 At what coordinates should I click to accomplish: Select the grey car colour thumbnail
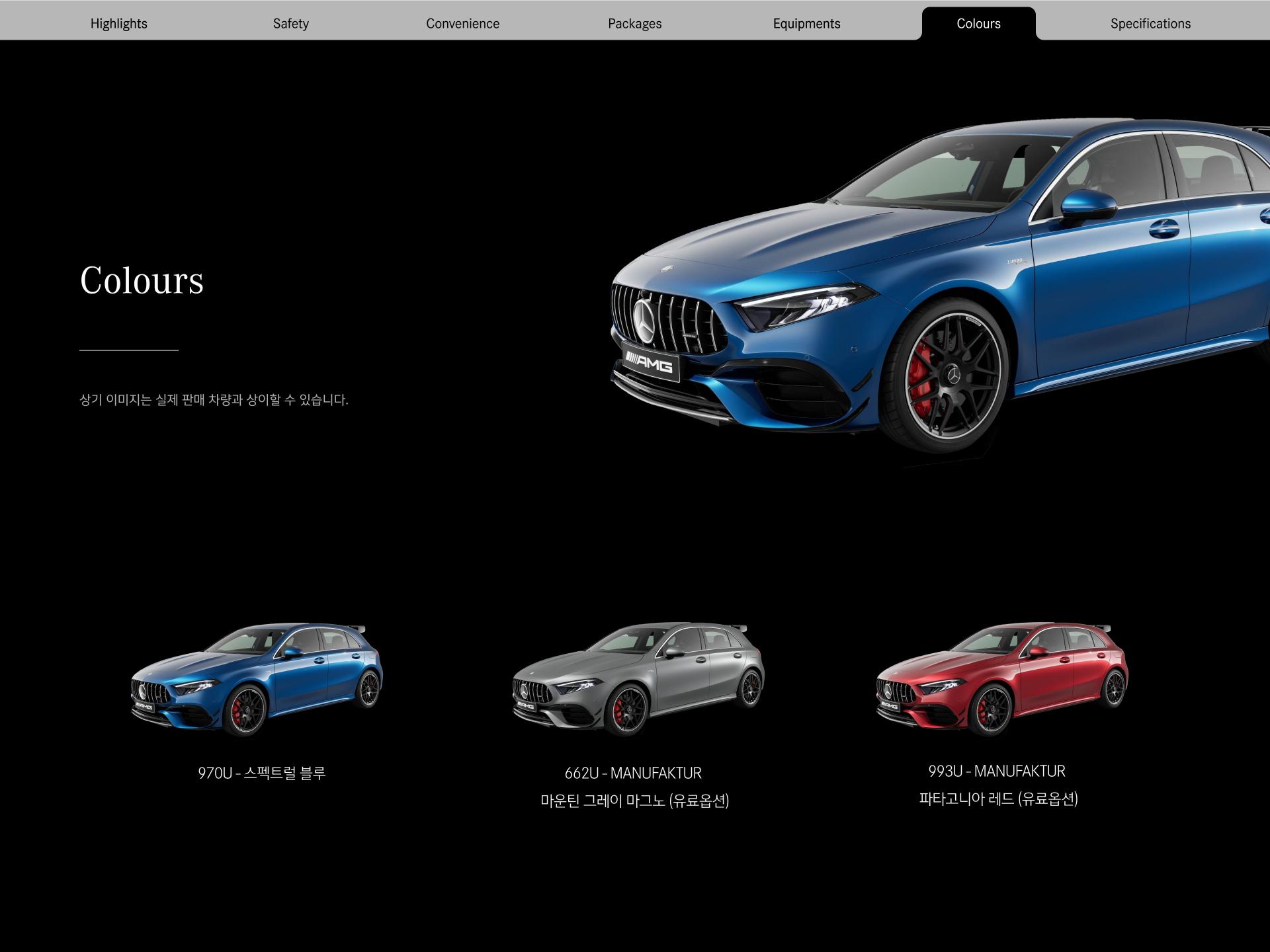tap(638, 680)
